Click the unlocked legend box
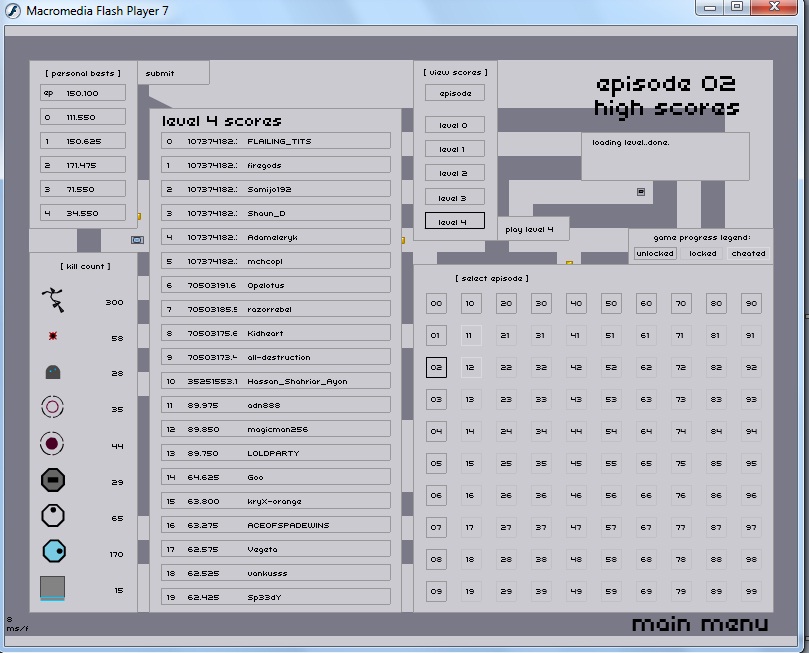This screenshot has width=809, height=653. coord(655,254)
